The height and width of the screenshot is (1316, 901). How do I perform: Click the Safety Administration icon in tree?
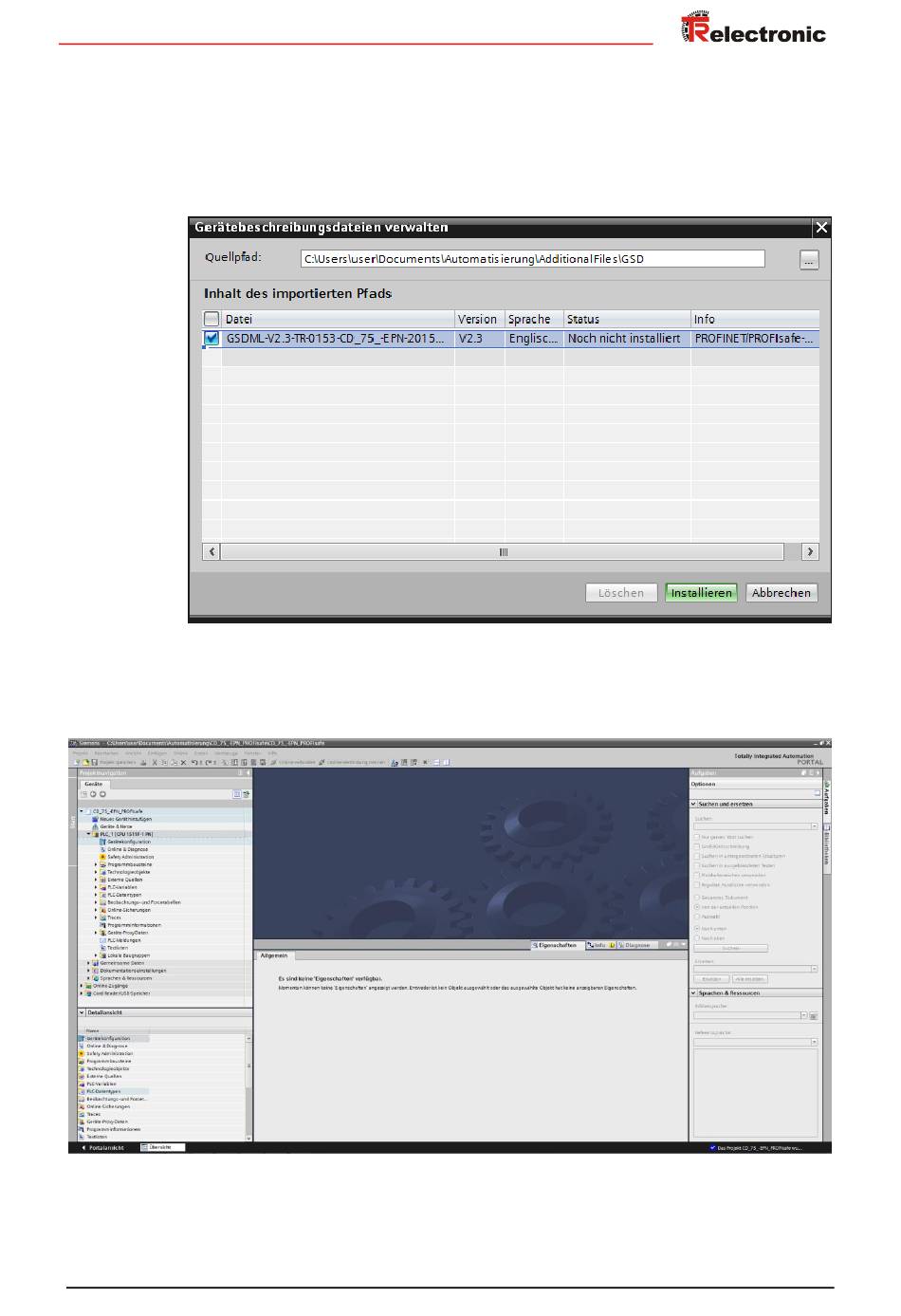tap(102, 857)
